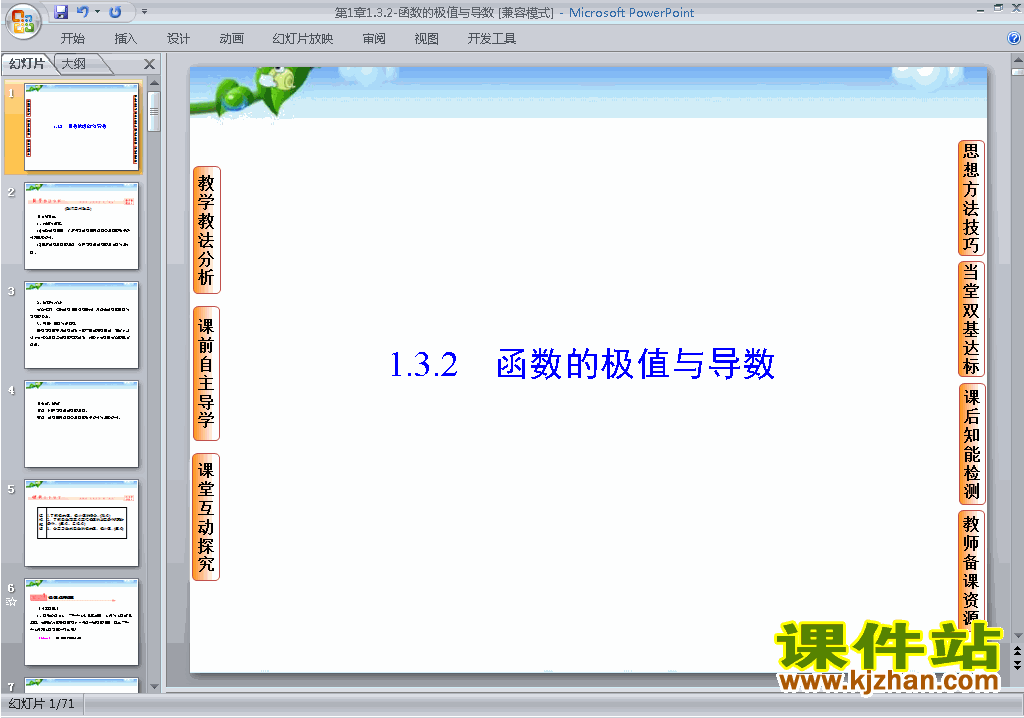Select slide 5 thumbnail
This screenshot has width=1024, height=718.
82,523
